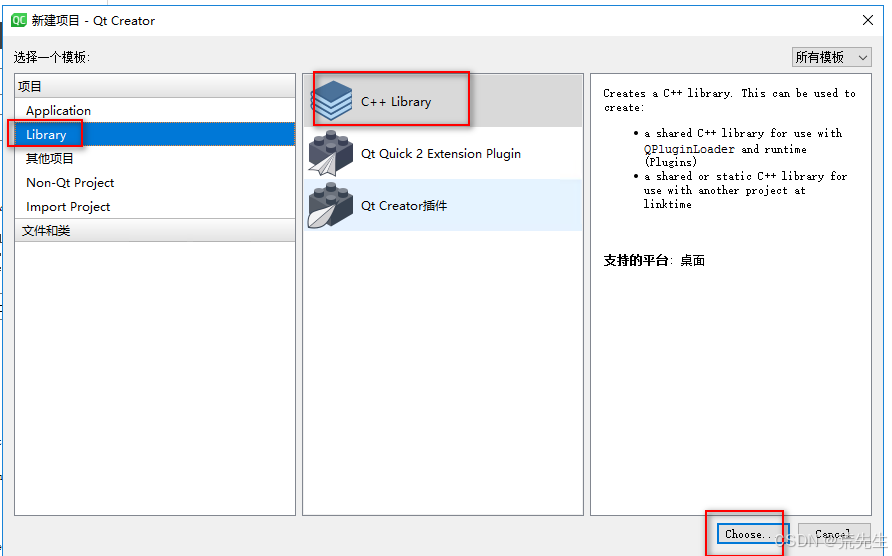Select Import Project category

point(155,207)
